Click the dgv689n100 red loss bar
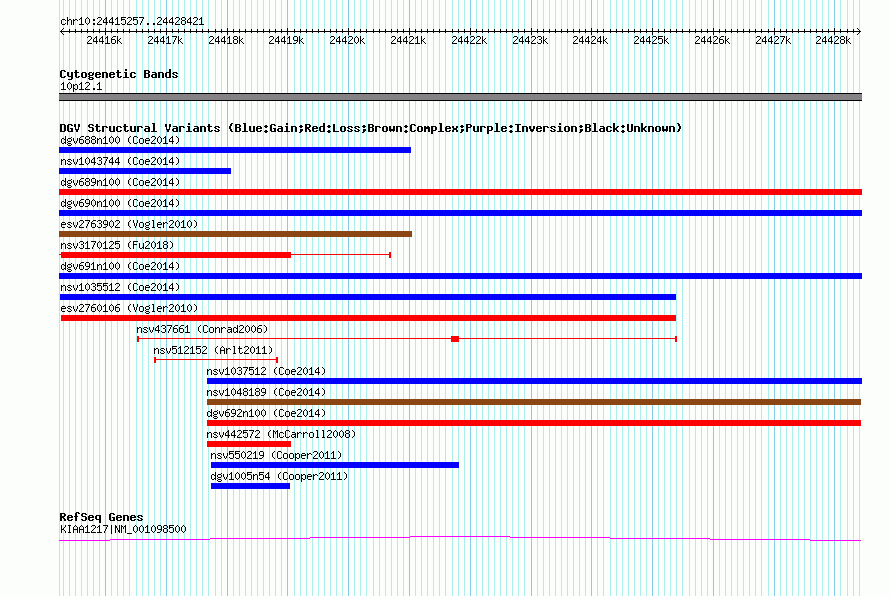The image size is (890, 596). click(x=460, y=192)
